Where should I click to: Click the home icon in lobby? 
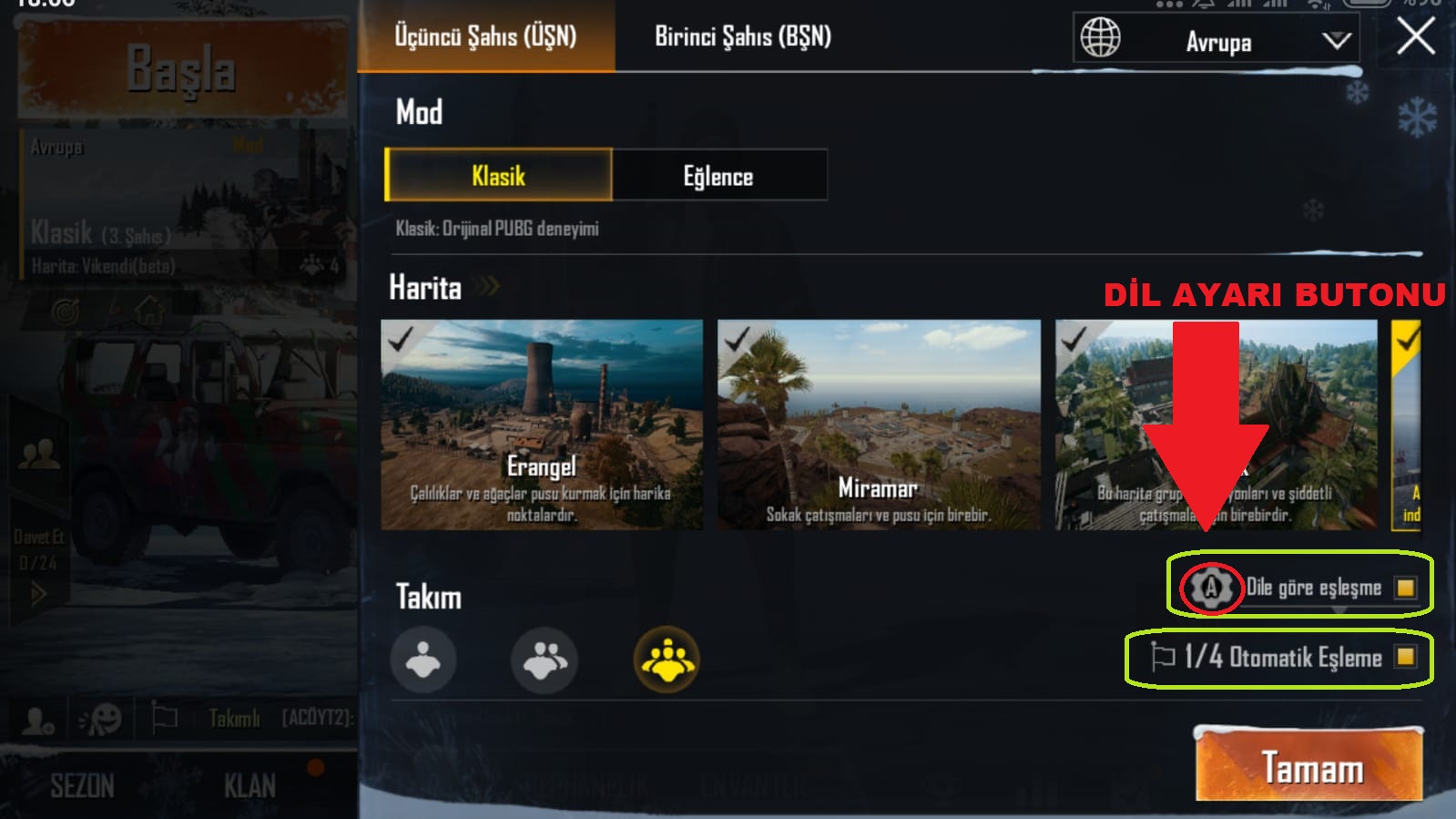(x=150, y=311)
